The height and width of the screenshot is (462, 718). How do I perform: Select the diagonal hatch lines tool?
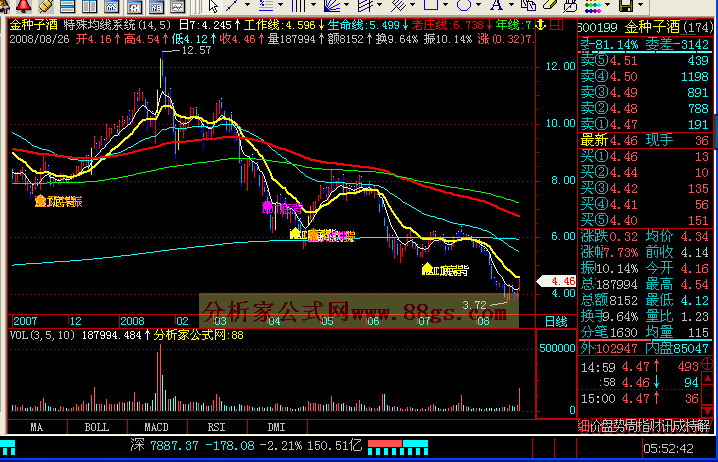pos(398,5)
